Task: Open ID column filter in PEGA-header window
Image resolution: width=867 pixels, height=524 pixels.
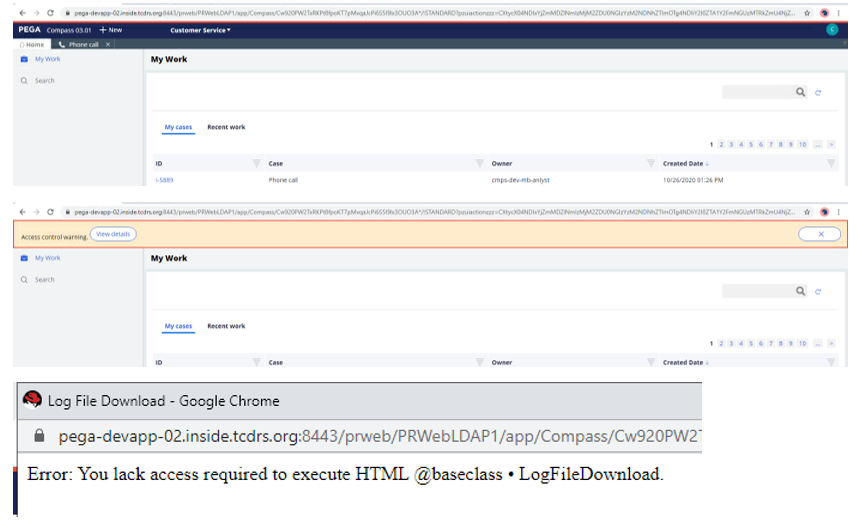Action: pos(256,163)
